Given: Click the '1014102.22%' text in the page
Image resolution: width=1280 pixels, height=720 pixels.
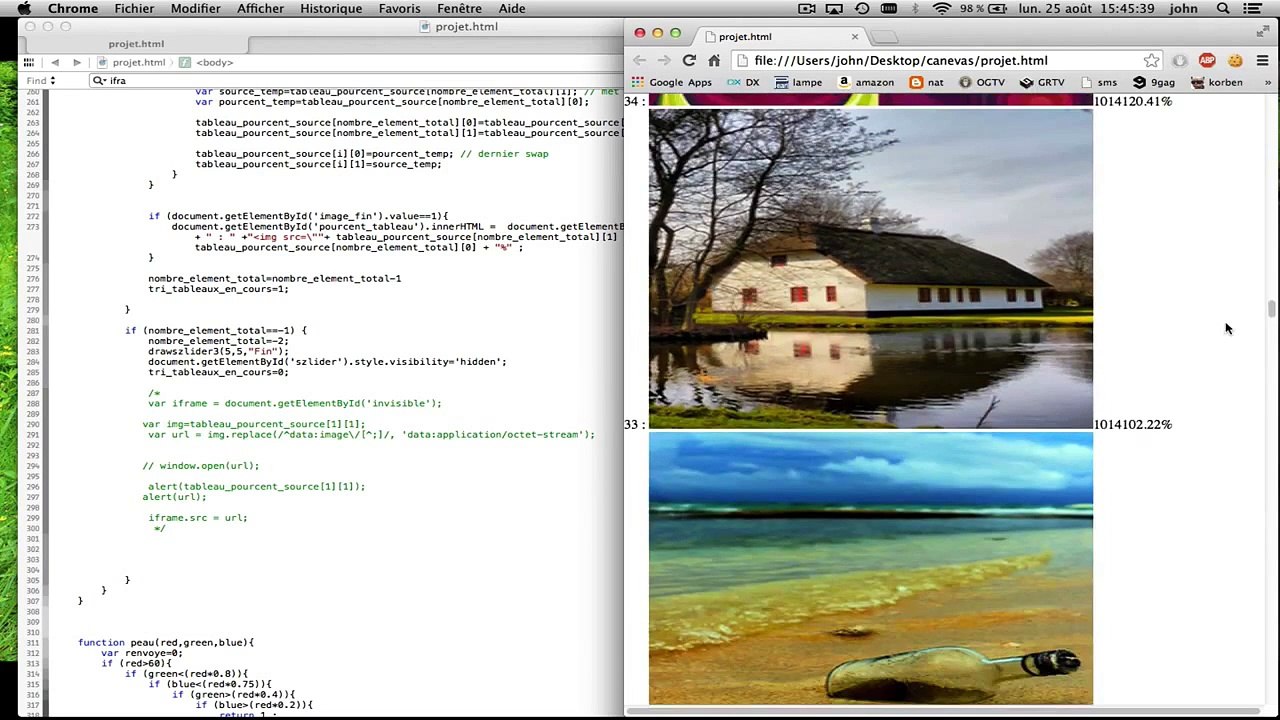Looking at the screenshot, I should pos(1133,424).
